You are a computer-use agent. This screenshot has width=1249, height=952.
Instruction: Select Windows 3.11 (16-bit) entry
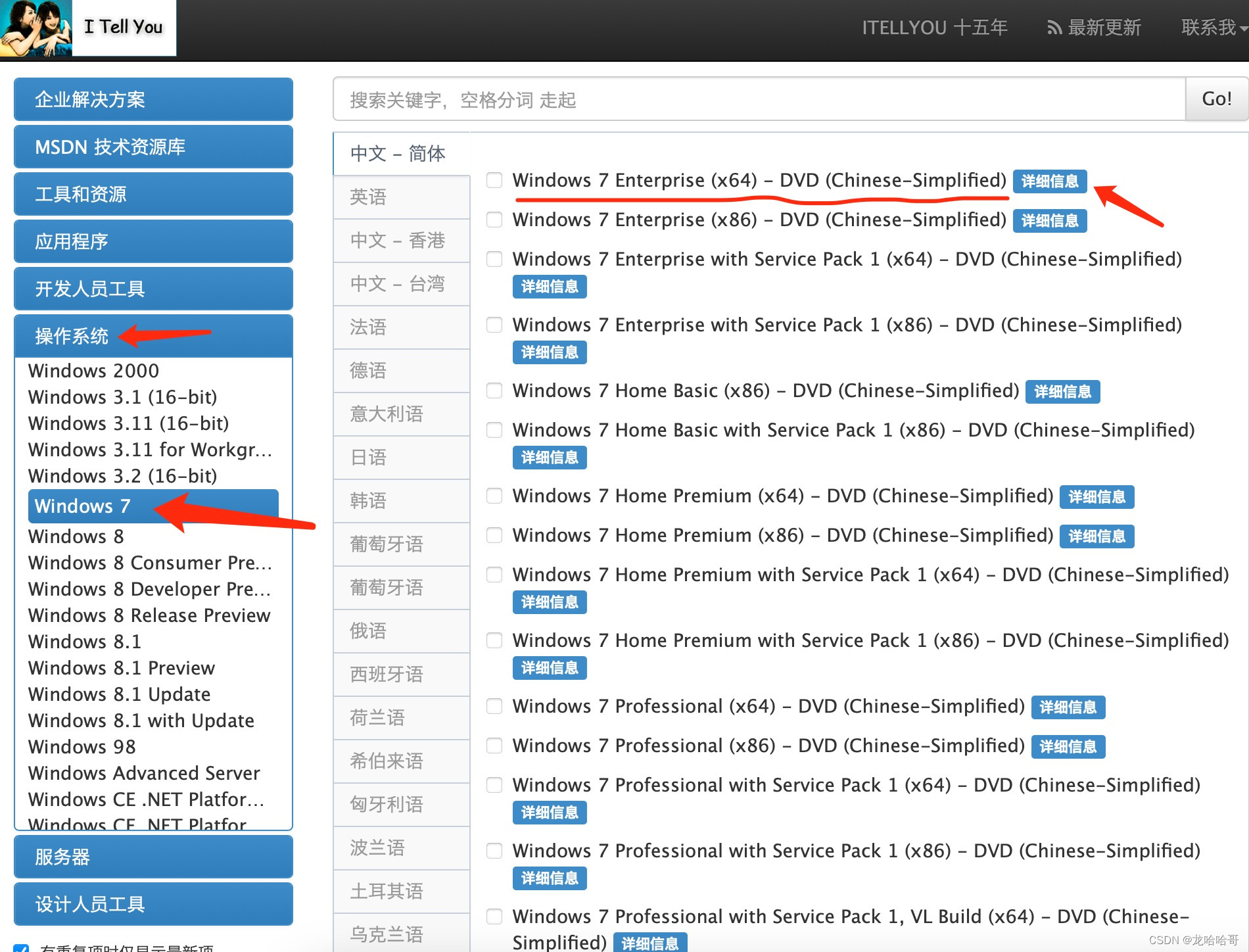pyautogui.click(x=128, y=423)
